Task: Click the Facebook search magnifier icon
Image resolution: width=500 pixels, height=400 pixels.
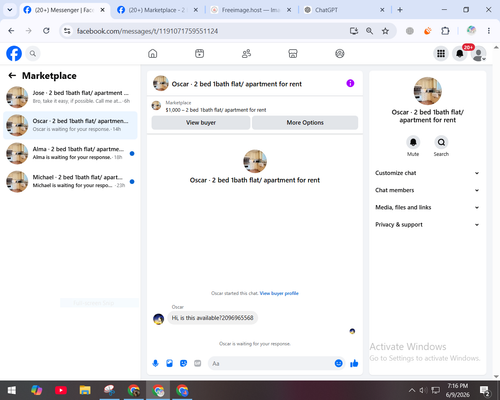Action: click(x=33, y=53)
